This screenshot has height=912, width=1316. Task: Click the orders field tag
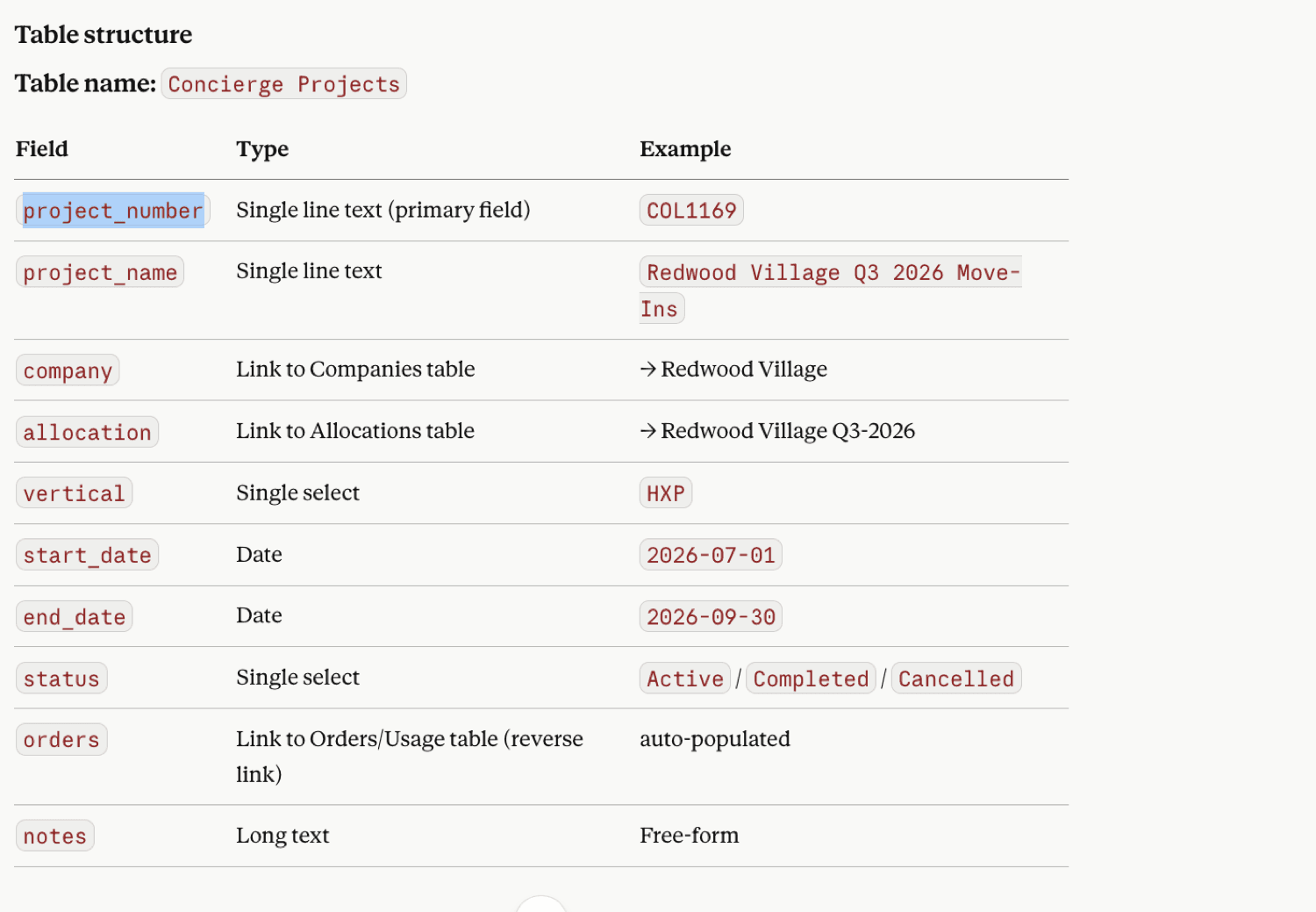click(61, 739)
